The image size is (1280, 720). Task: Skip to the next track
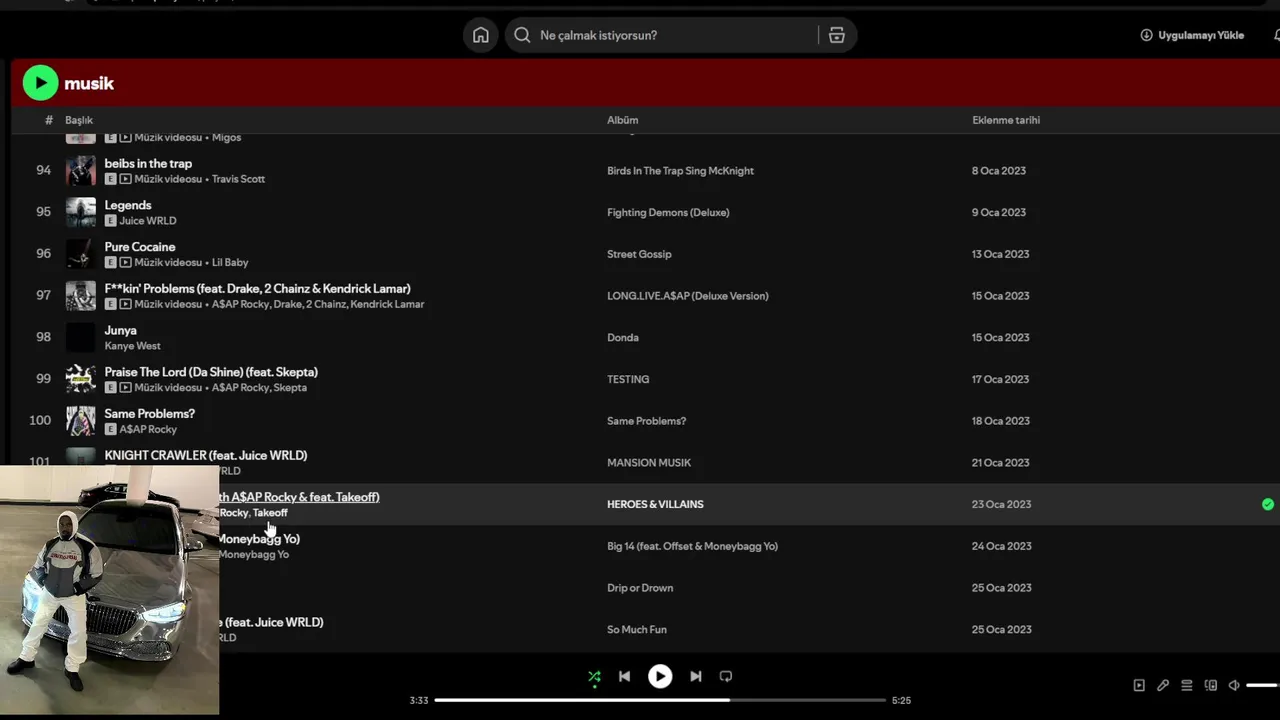pos(696,676)
